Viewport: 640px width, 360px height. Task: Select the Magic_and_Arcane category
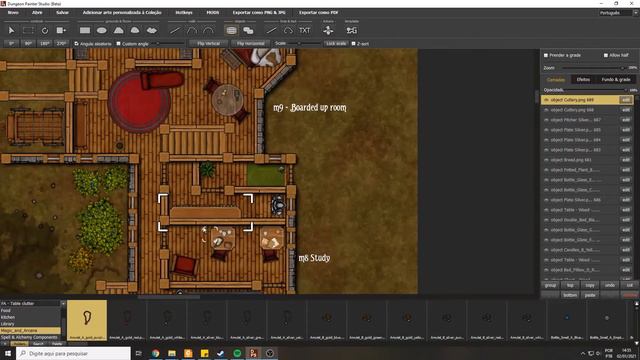tap(30, 331)
